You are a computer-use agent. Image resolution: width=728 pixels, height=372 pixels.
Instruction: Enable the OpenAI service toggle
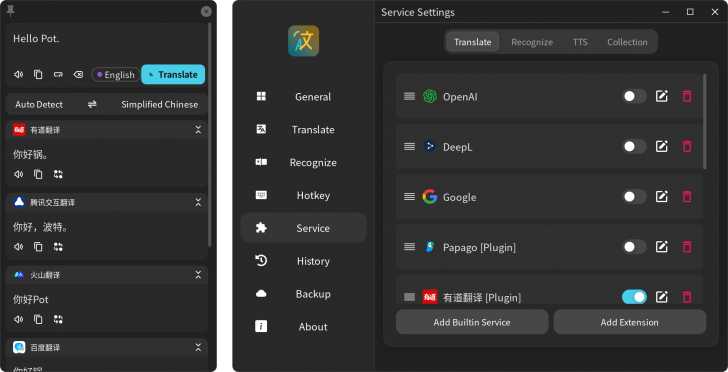(634, 96)
